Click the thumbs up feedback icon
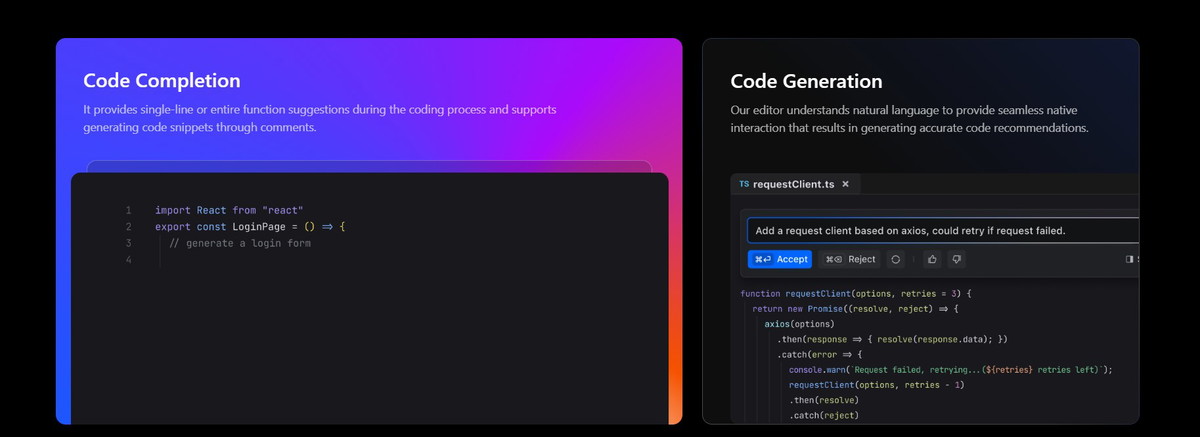Viewport: 1200px width, 437px height. (932, 259)
